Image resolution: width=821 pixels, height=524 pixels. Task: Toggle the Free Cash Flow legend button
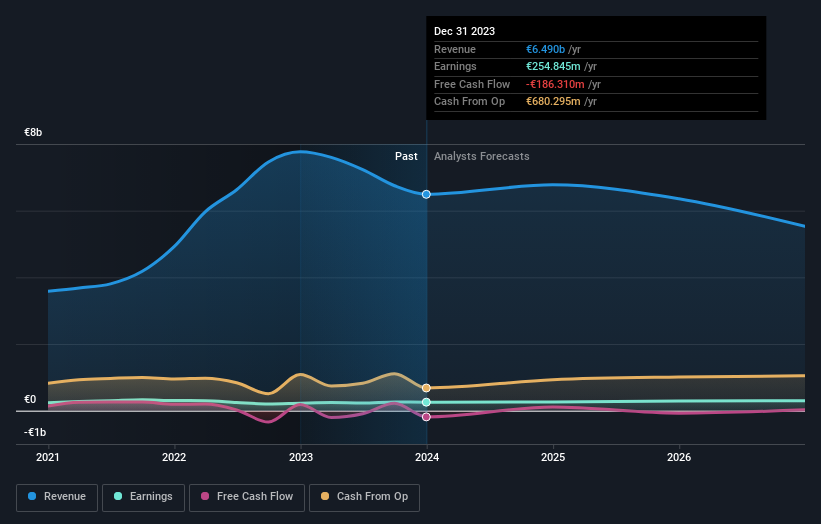(247, 497)
